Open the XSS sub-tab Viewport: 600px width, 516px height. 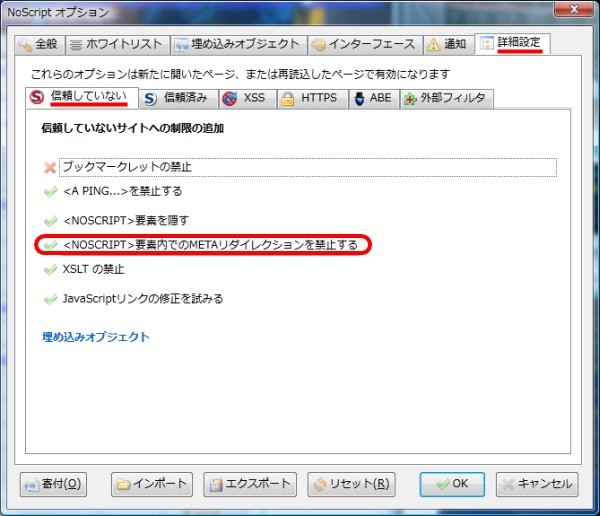pos(247,98)
